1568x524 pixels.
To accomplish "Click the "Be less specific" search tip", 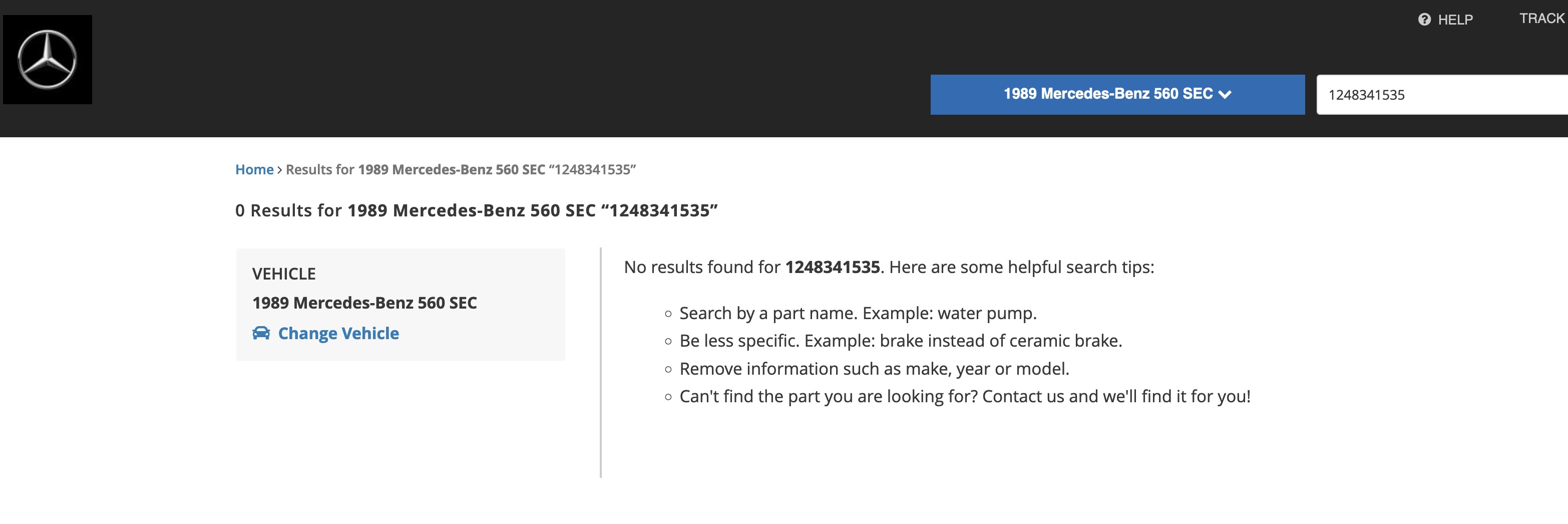I will pos(900,341).
